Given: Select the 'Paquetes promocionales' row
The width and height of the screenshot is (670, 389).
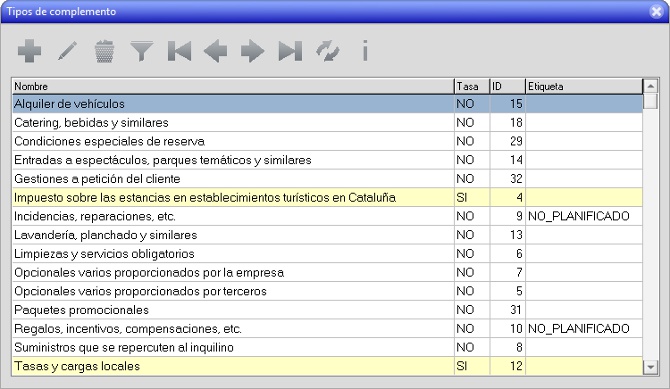Looking at the screenshot, I should pyautogui.click(x=327, y=310).
